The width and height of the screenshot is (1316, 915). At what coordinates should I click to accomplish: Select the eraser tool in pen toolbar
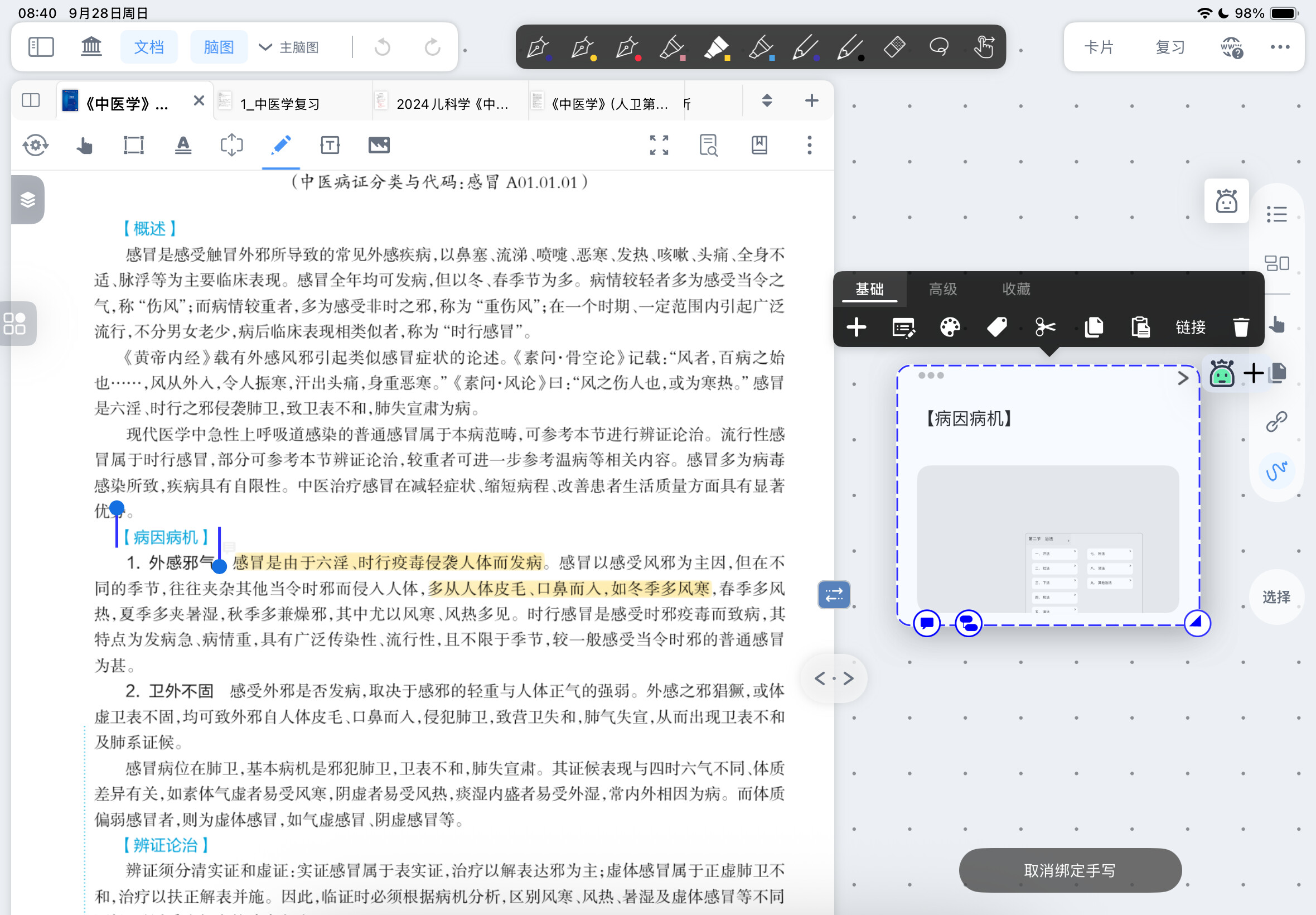pos(894,47)
